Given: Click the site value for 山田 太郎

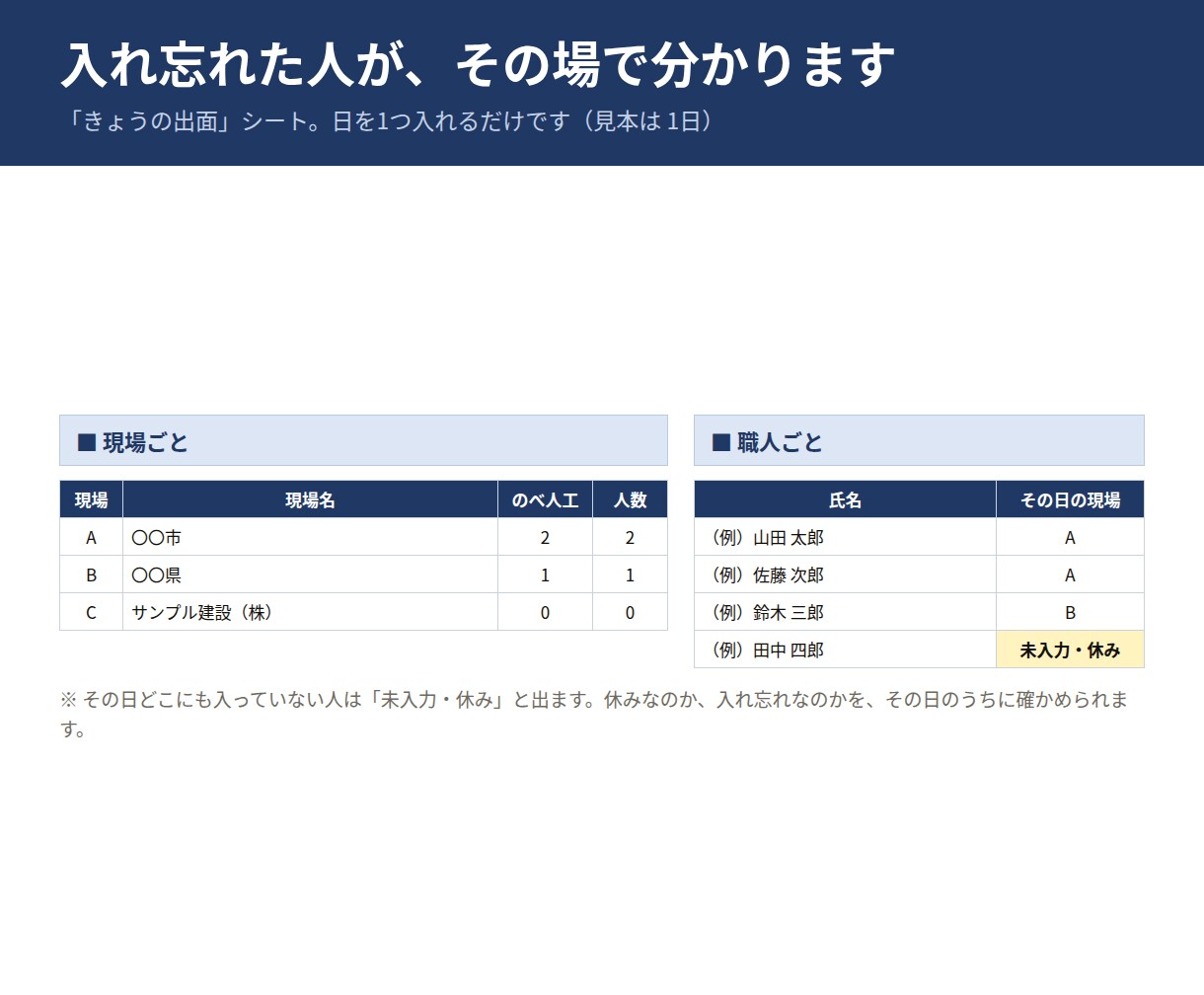Looking at the screenshot, I should 1070,537.
